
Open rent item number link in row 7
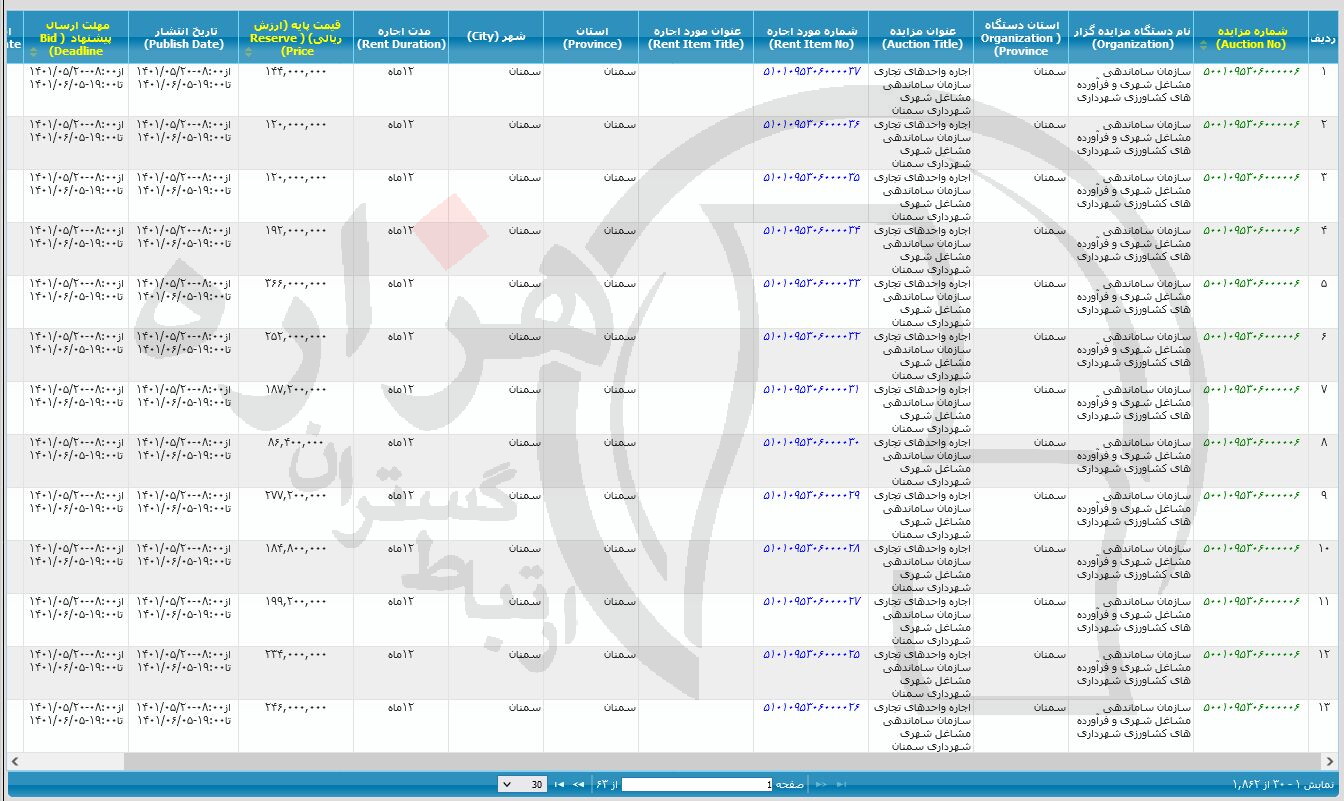pyautogui.click(x=811, y=389)
